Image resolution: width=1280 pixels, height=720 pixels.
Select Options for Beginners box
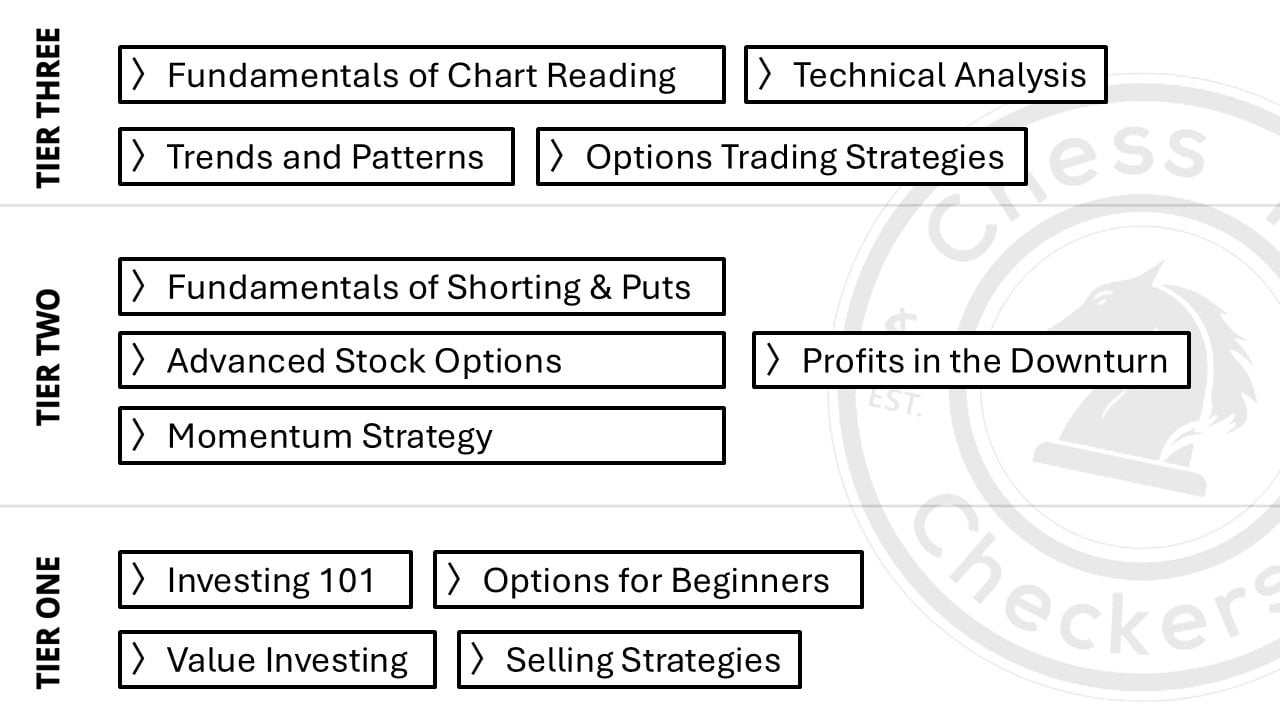(x=648, y=579)
